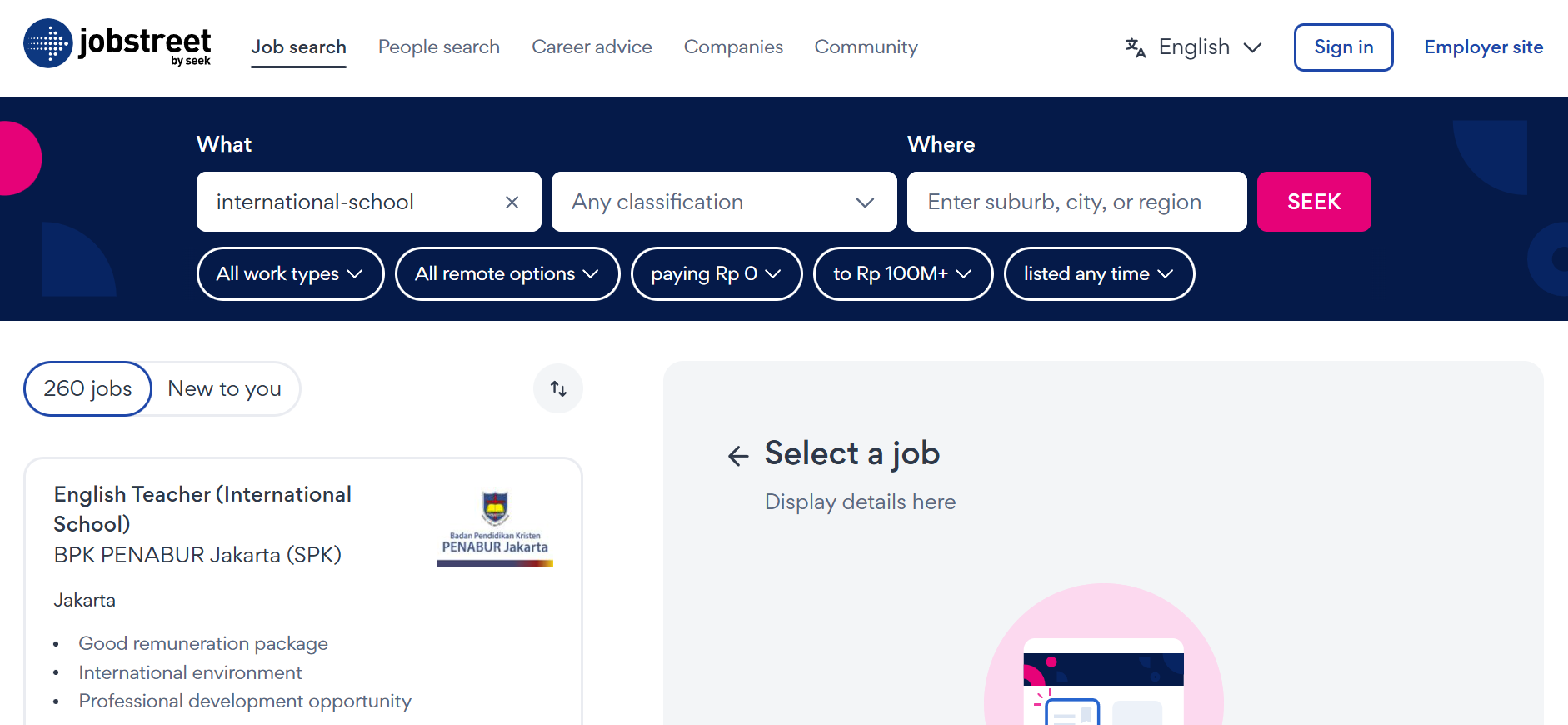
Task: Click the pink SEEK search button
Action: point(1314,202)
